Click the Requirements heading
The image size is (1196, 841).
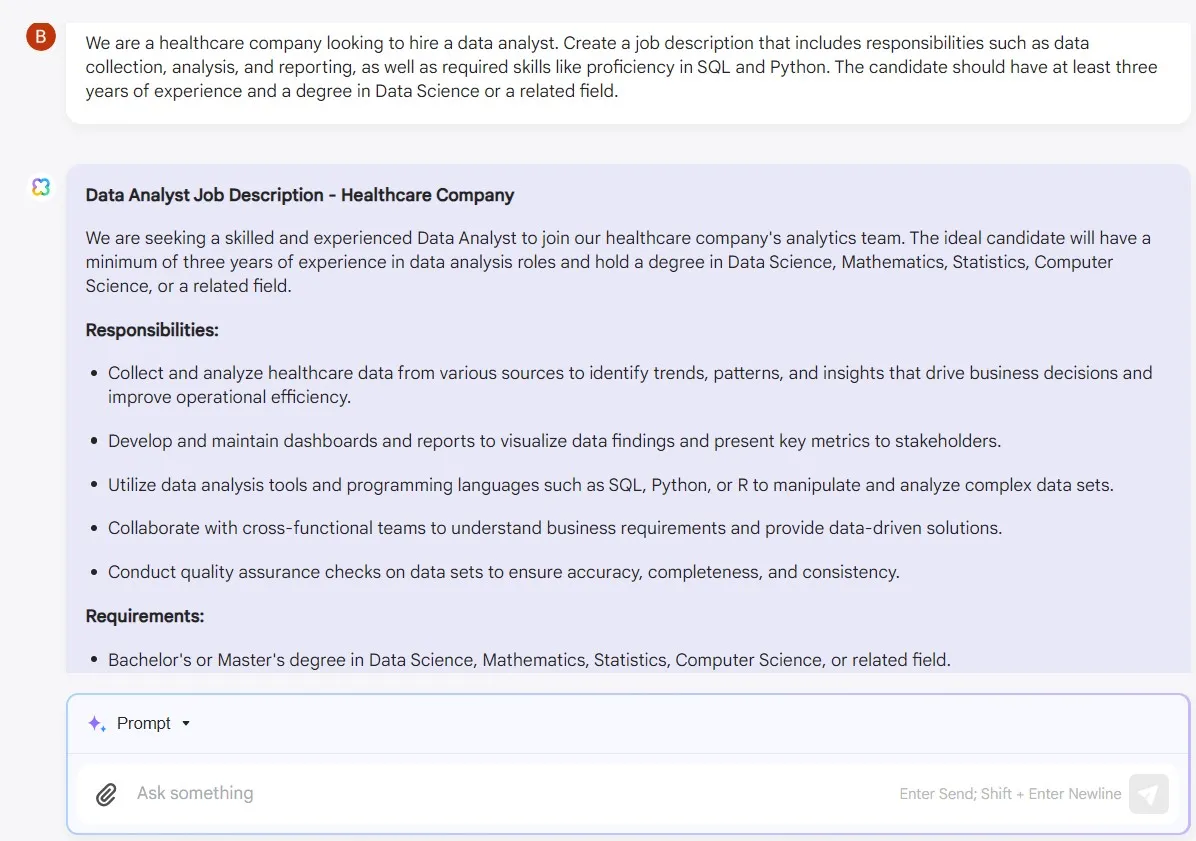point(145,616)
